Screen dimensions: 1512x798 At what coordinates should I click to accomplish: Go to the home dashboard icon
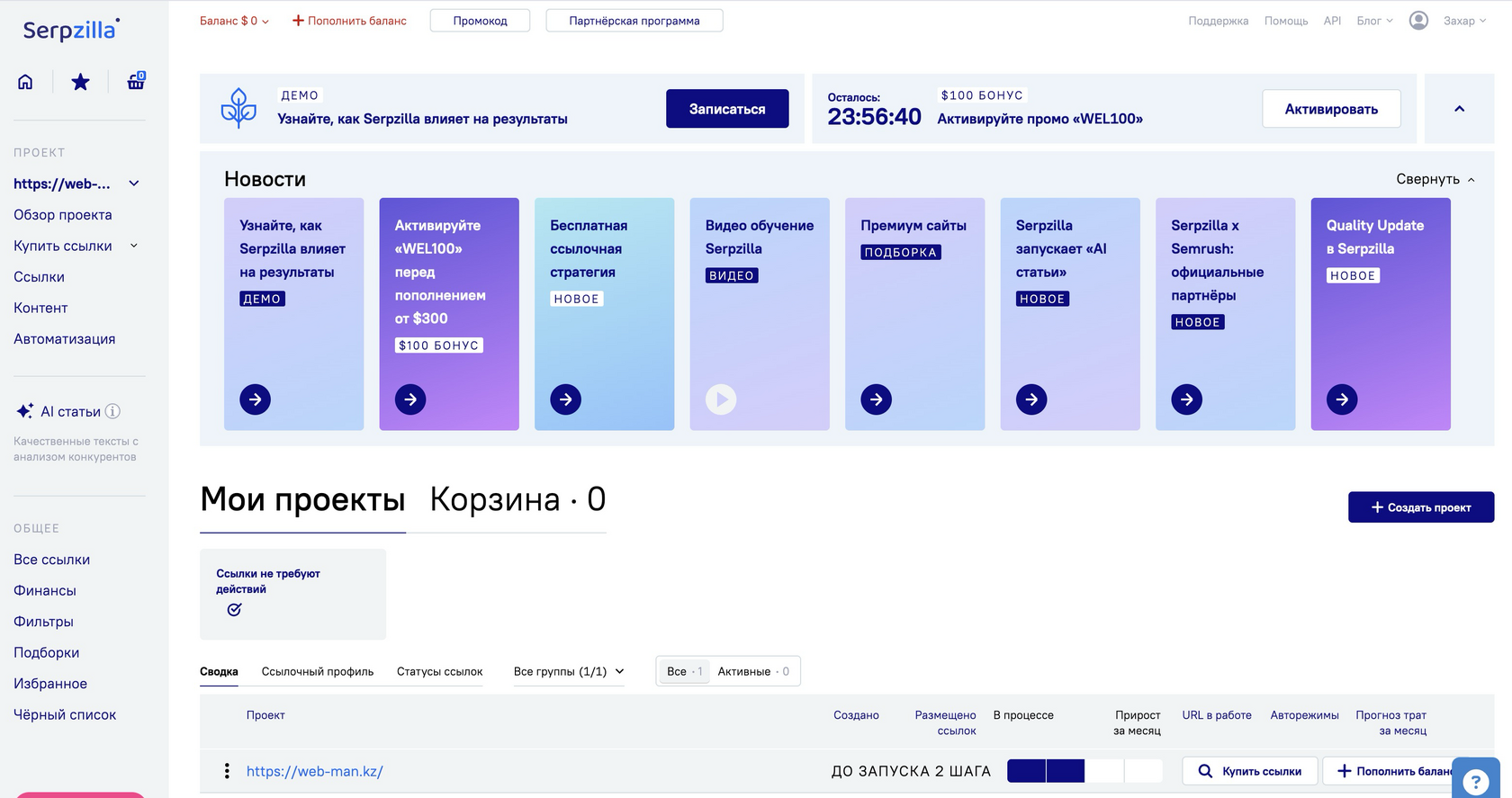pyautogui.click(x=25, y=82)
